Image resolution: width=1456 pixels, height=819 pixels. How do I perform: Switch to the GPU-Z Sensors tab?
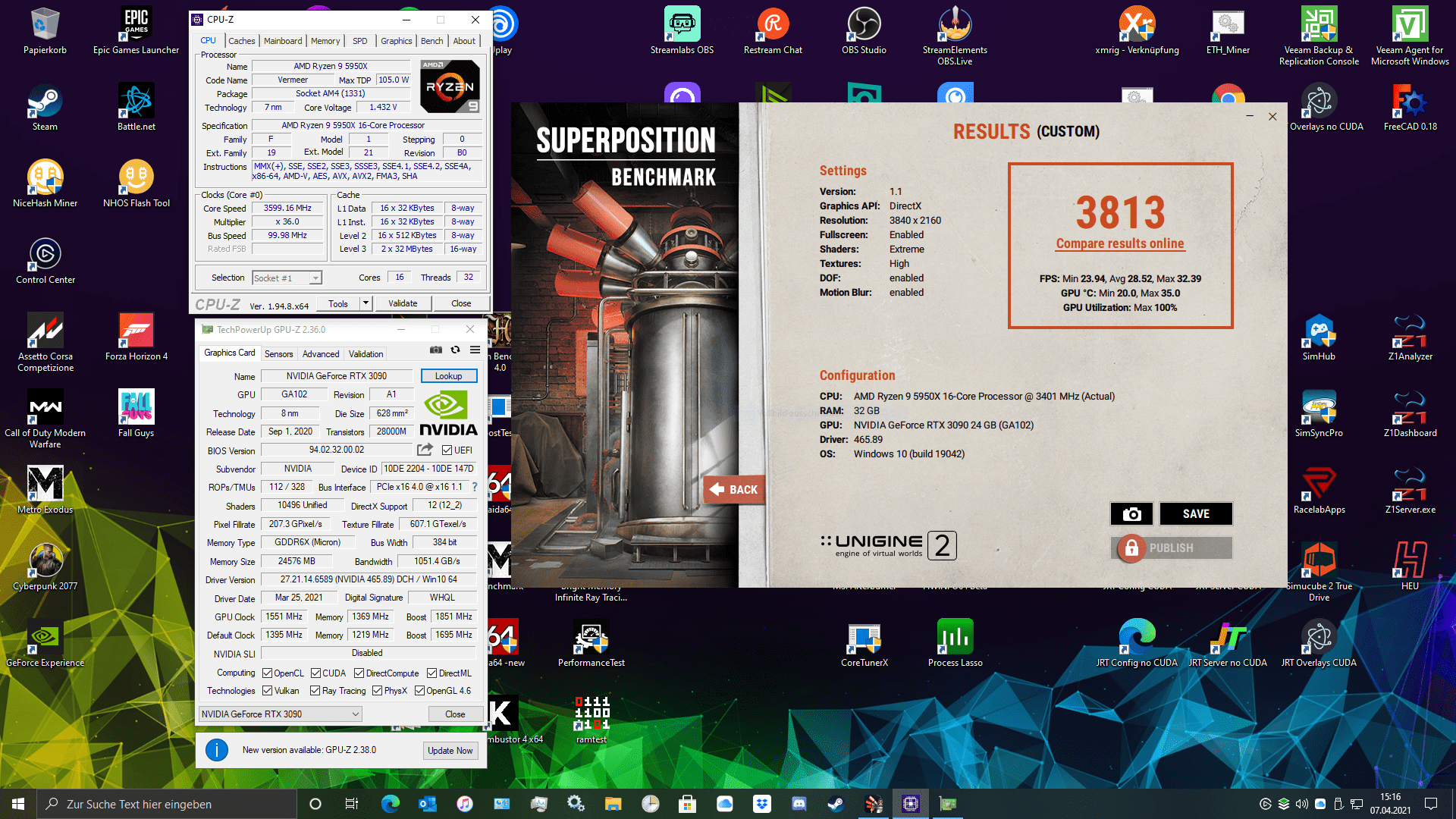(278, 354)
